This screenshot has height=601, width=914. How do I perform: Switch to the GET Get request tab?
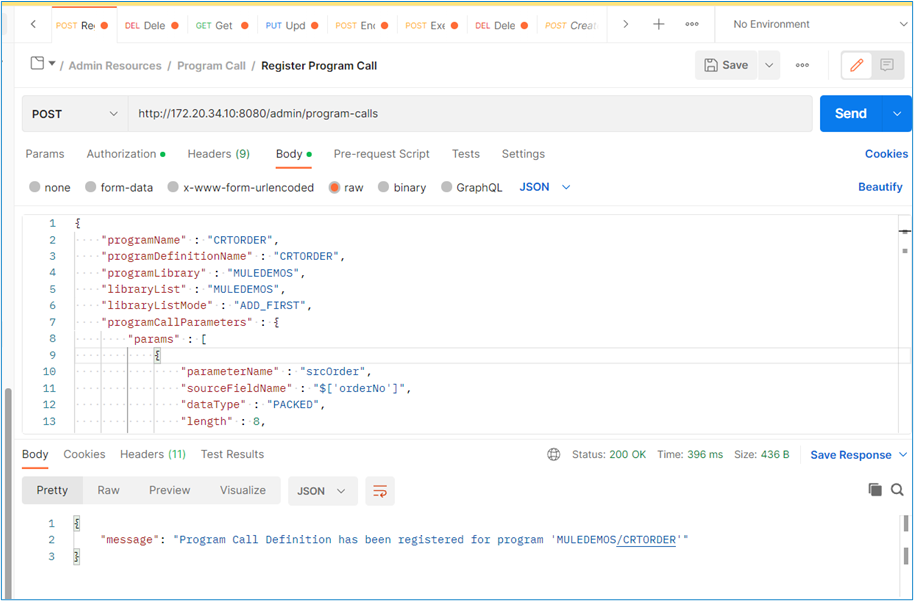(x=223, y=25)
